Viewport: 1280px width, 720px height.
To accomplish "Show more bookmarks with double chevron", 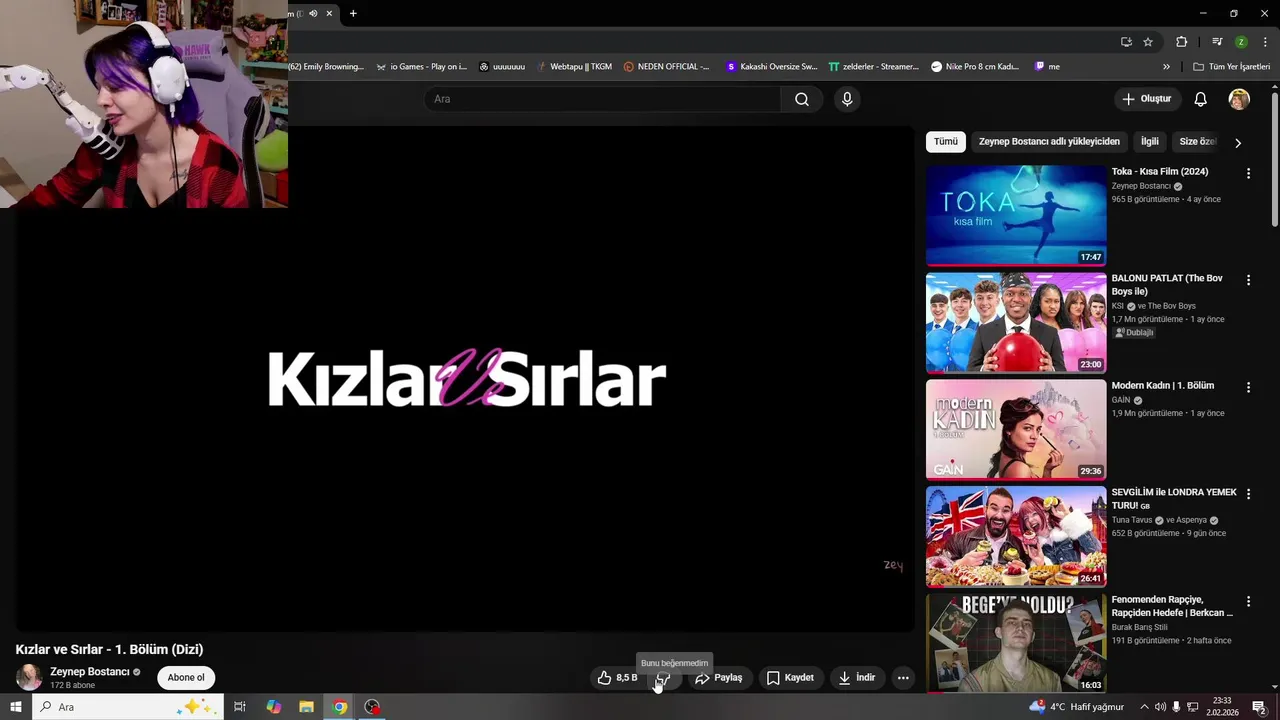I will [x=1166, y=67].
